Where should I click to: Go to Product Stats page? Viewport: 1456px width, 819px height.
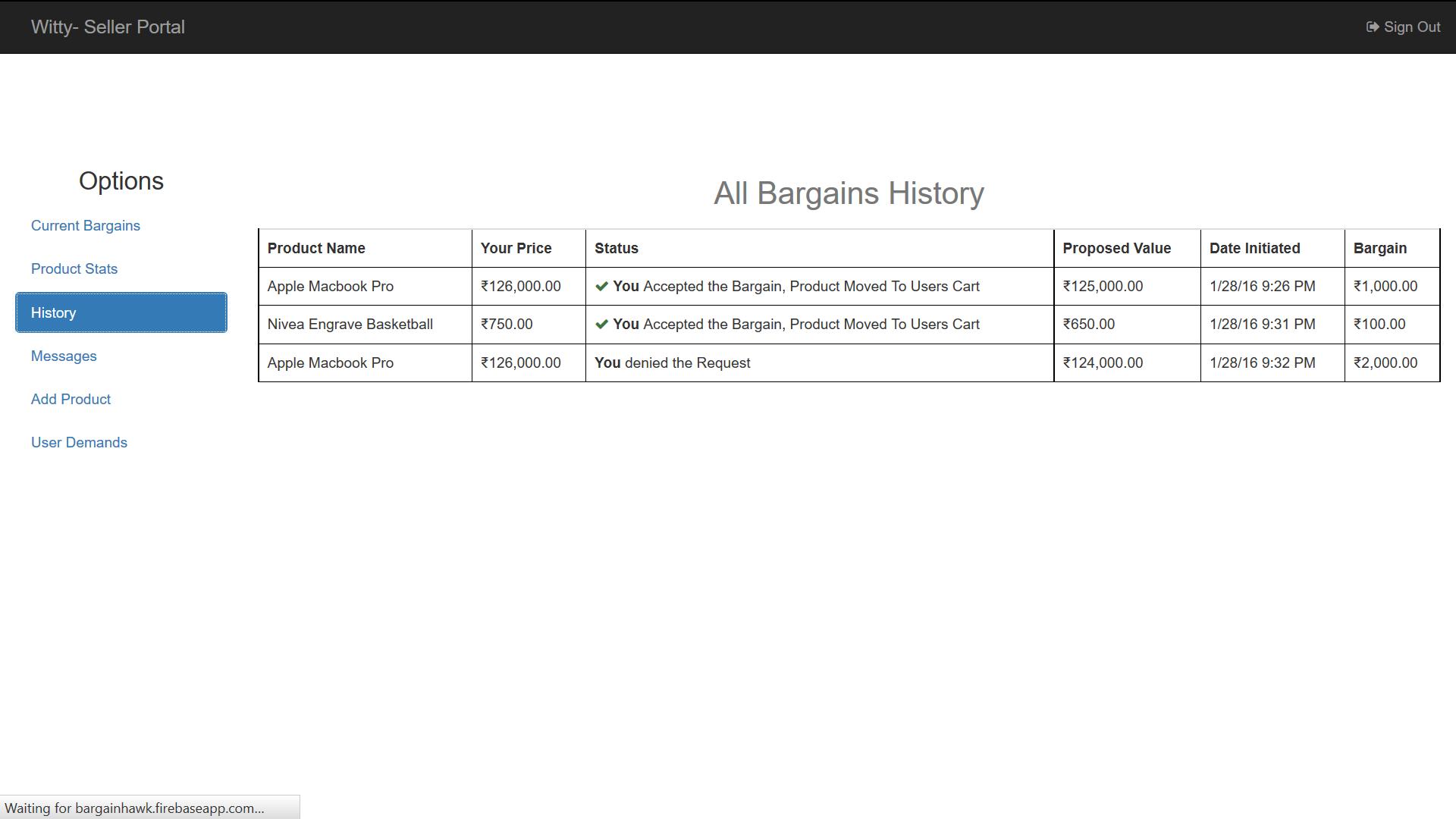pos(74,269)
